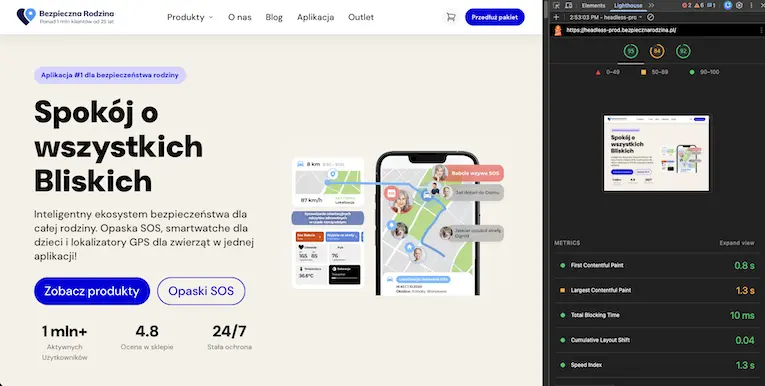Click the '10 ms' Total Blocking Time value
This screenshot has width=765, height=386.
(x=743, y=315)
